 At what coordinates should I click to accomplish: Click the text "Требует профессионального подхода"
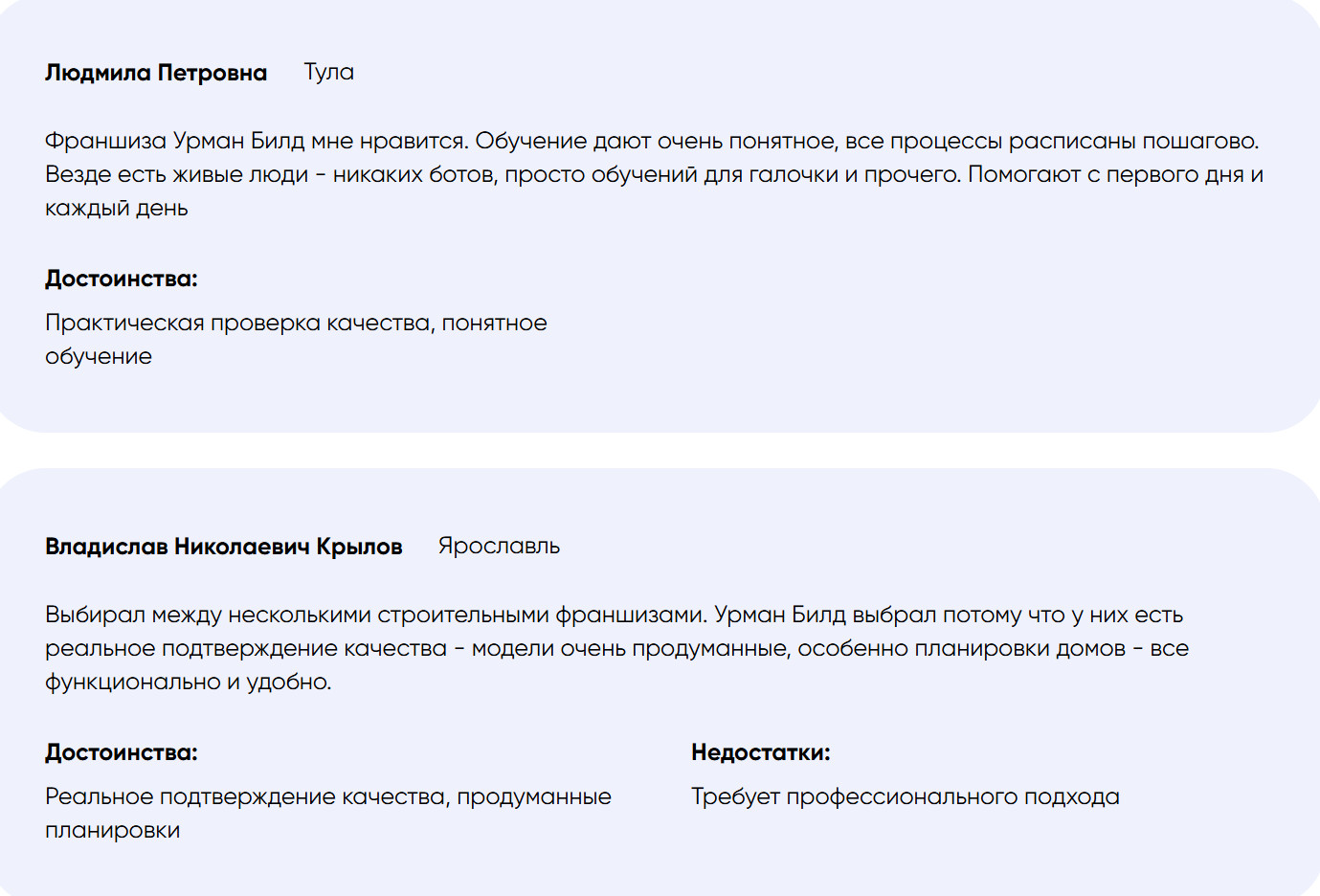(905, 796)
